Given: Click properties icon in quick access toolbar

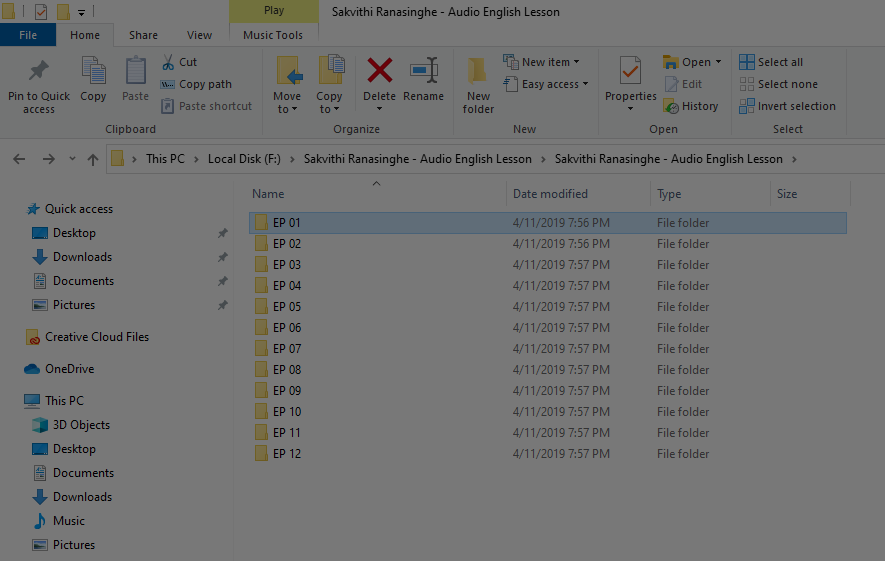Looking at the screenshot, I should pos(41,11).
